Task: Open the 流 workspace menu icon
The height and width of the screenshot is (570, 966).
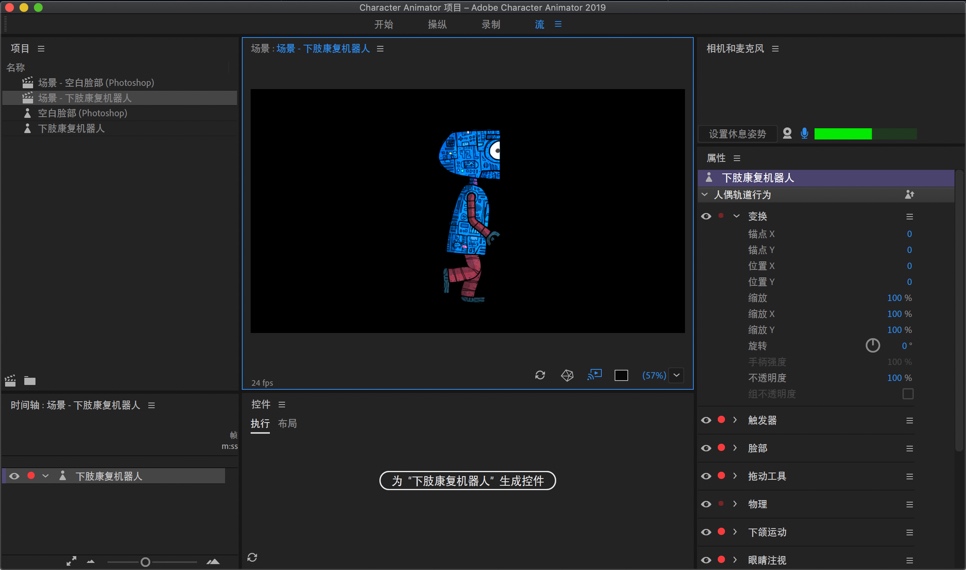Action: tap(558, 24)
